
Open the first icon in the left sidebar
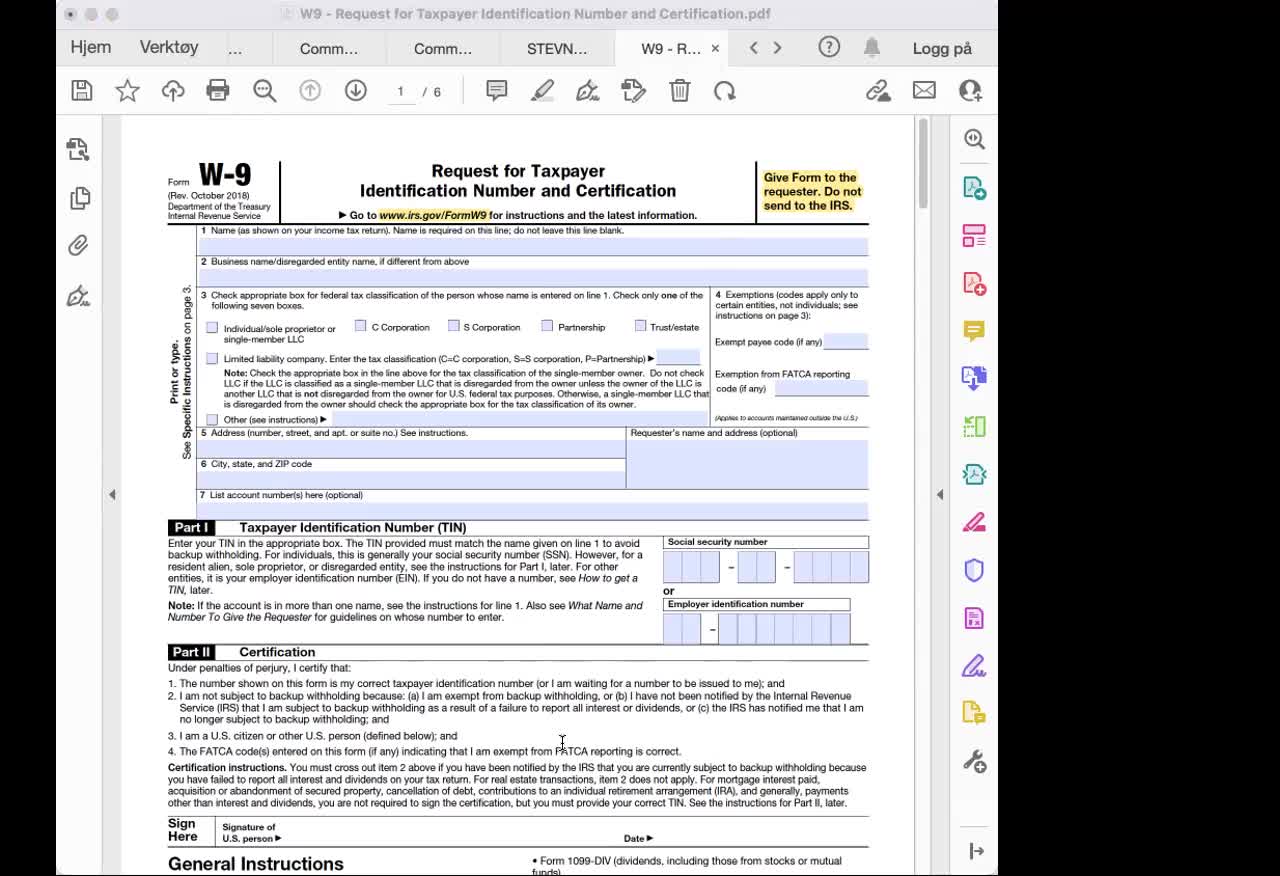pos(78,150)
